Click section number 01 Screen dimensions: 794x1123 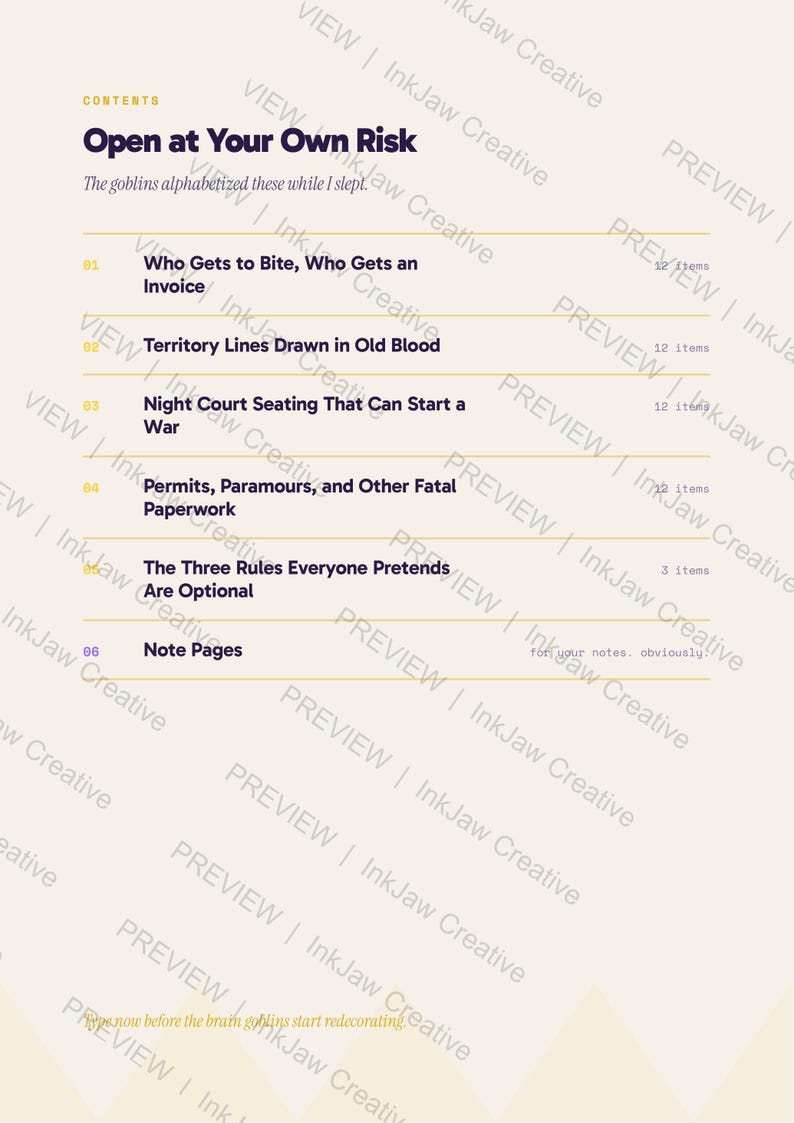(x=91, y=265)
